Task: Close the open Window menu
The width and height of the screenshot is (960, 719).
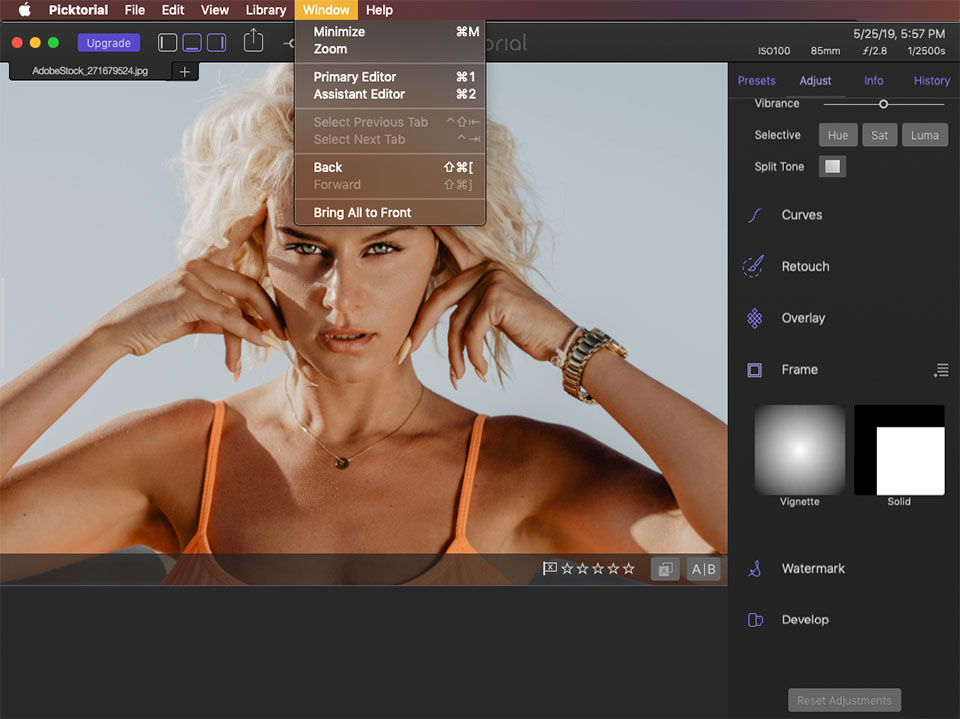Action: (x=326, y=10)
